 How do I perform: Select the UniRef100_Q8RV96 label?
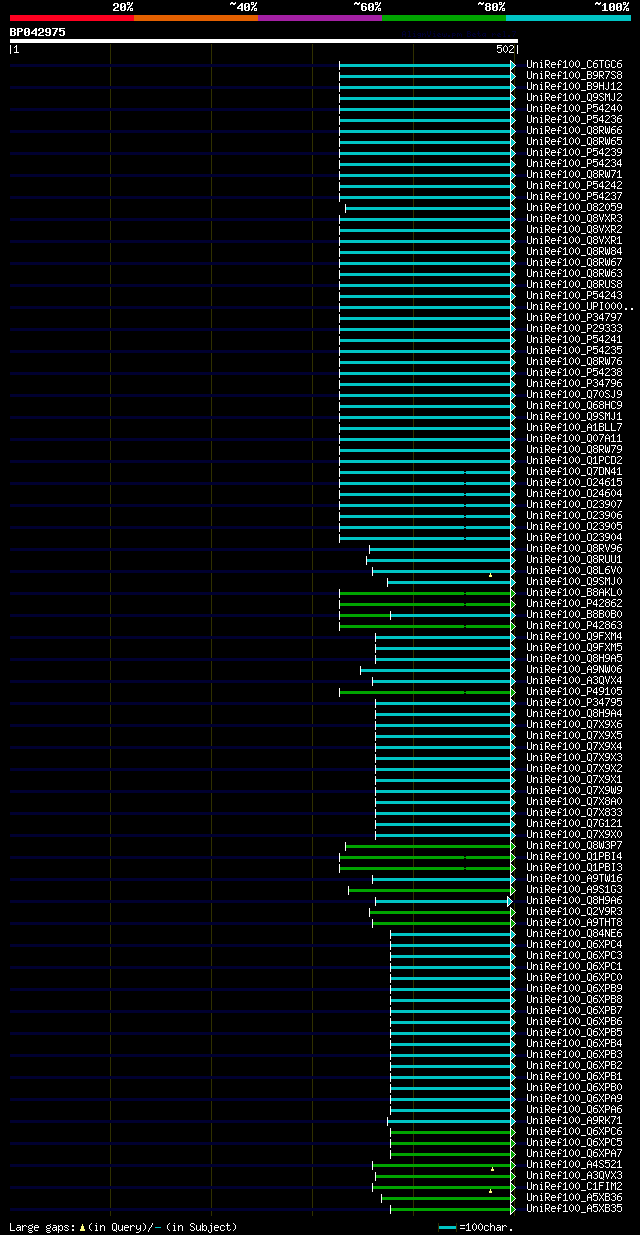click(x=574, y=548)
